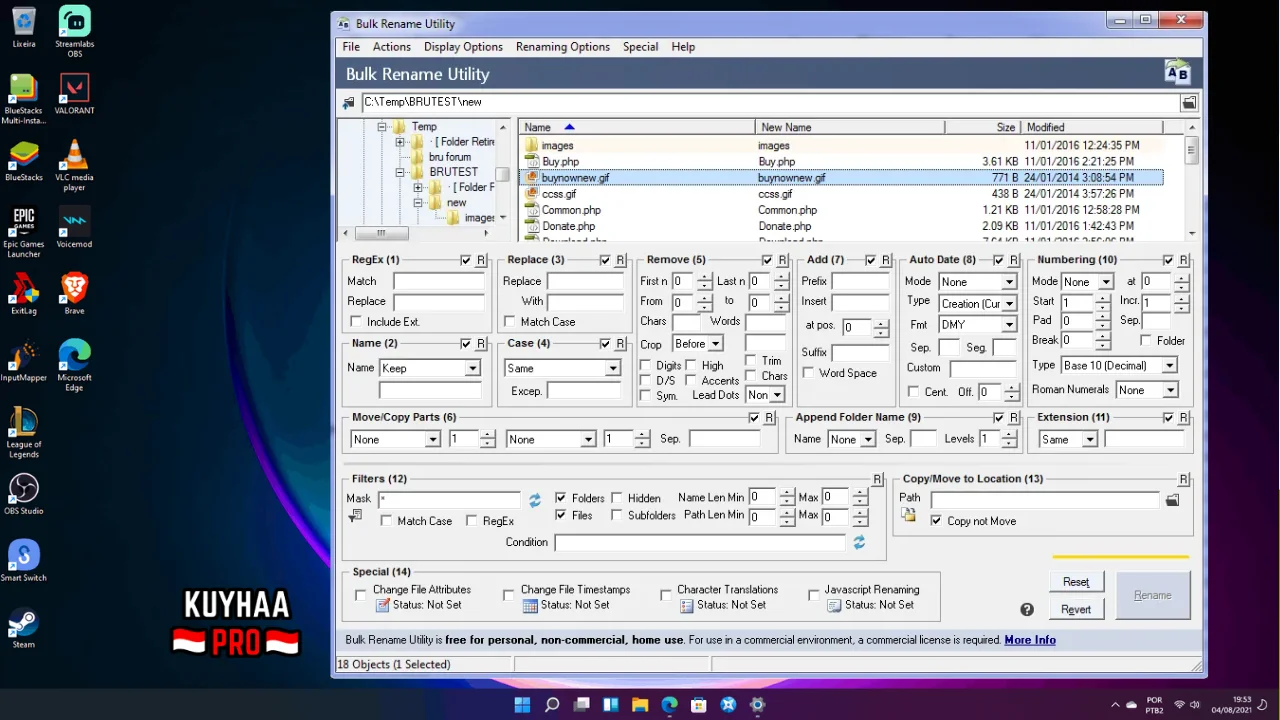The height and width of the screenshot is (720, 1280).
Task: Enable the Javascript Renaming checkbox
Action: point(814,594)
